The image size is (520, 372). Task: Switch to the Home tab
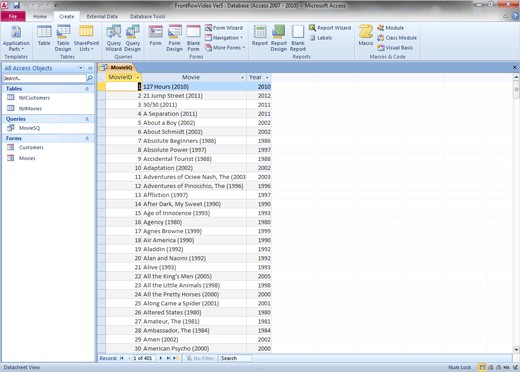(x=40, y=16)
